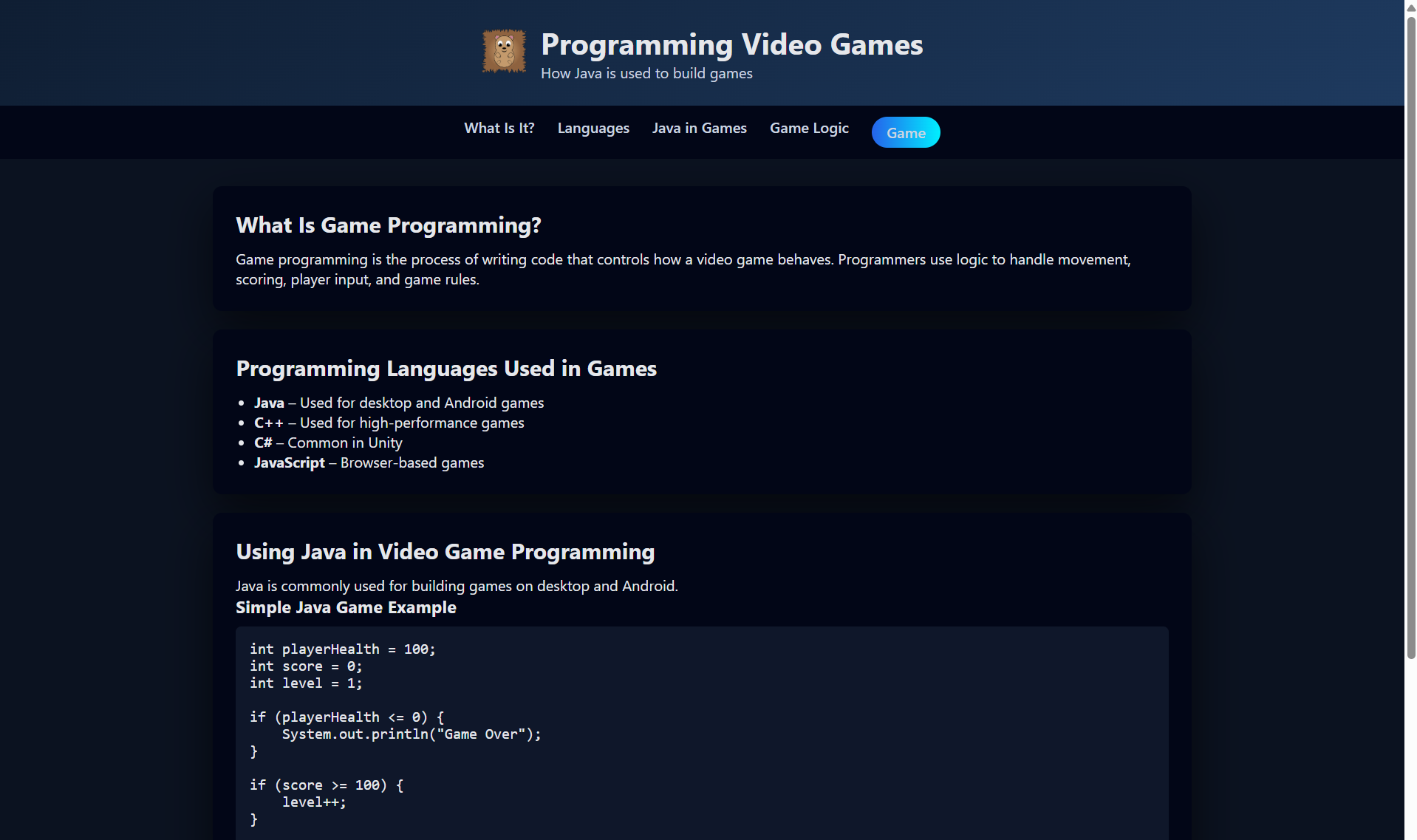Click the subtitle How Java is used to build games
Screen dimensions: 1417x840
[x=646, y=73]
